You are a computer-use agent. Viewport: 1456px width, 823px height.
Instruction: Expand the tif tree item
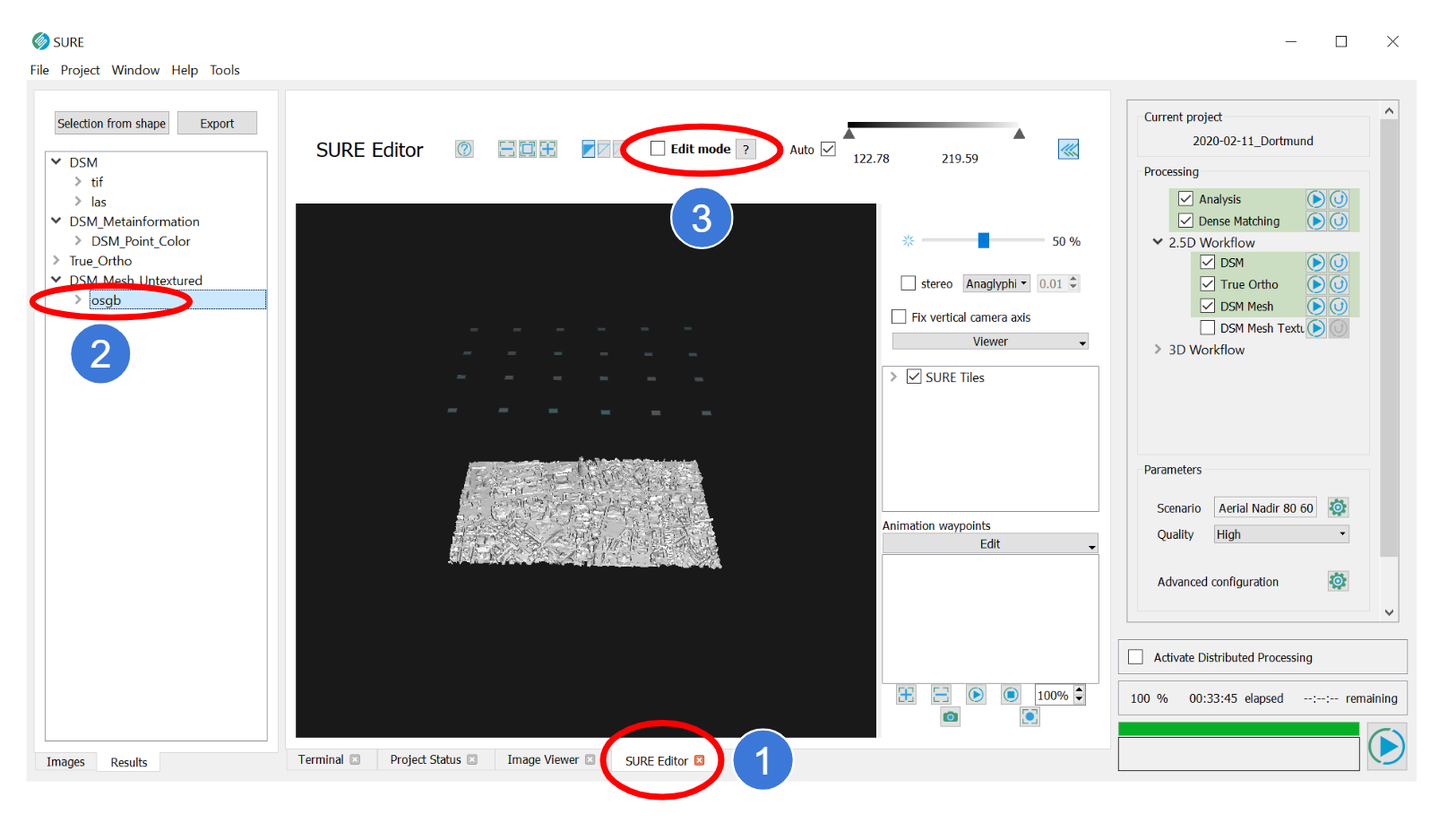pyautogui.click(x=78, y=181)
